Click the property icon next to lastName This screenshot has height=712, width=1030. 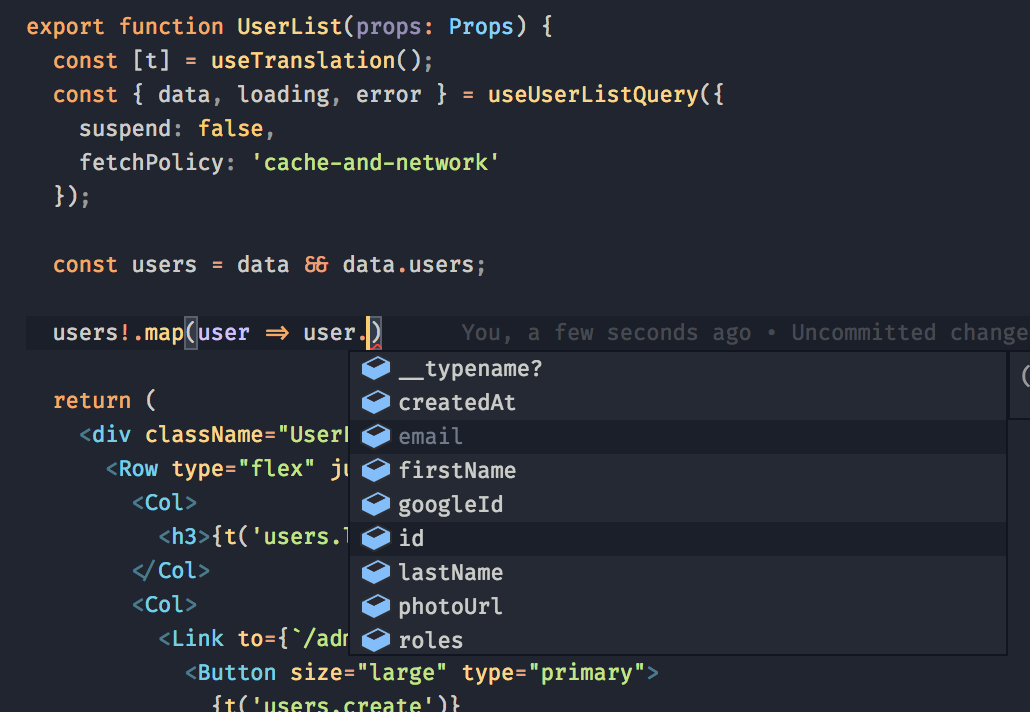coord(375,572)
